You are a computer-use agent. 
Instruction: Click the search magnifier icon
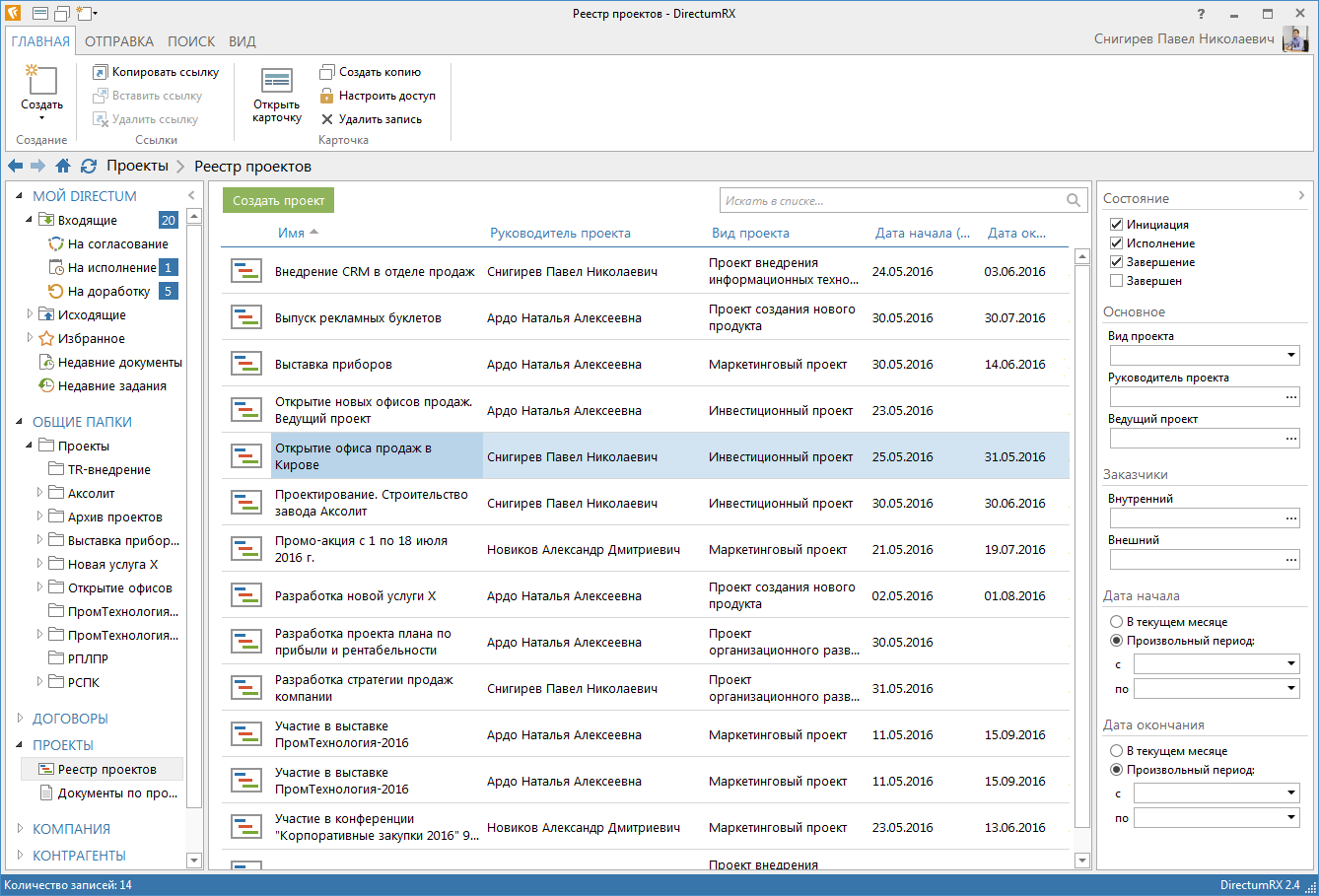[1074, 200]
